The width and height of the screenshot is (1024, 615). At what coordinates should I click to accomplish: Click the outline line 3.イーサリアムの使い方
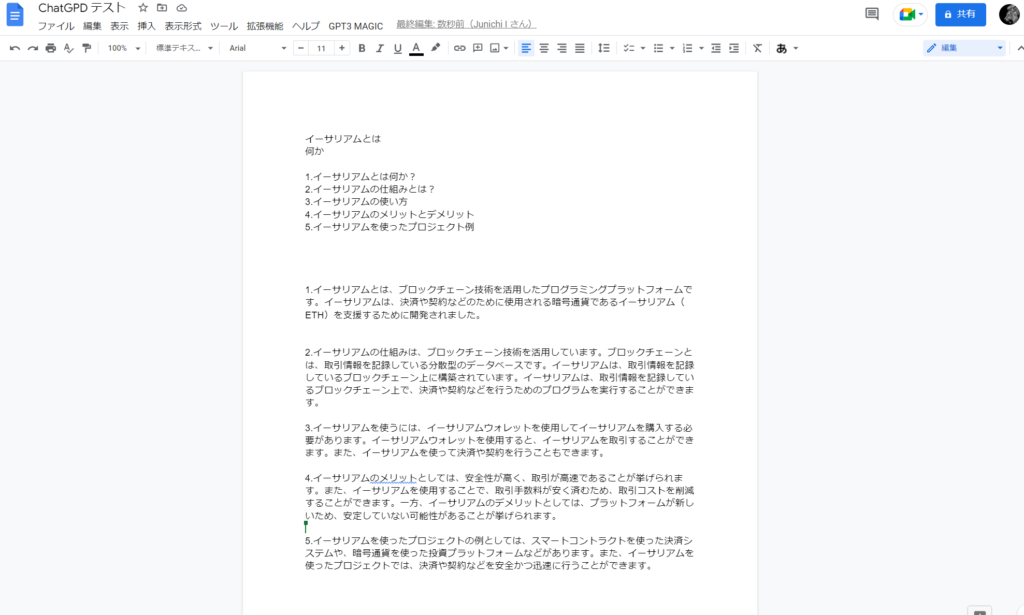pyautogui.click(x=357, y=202)
